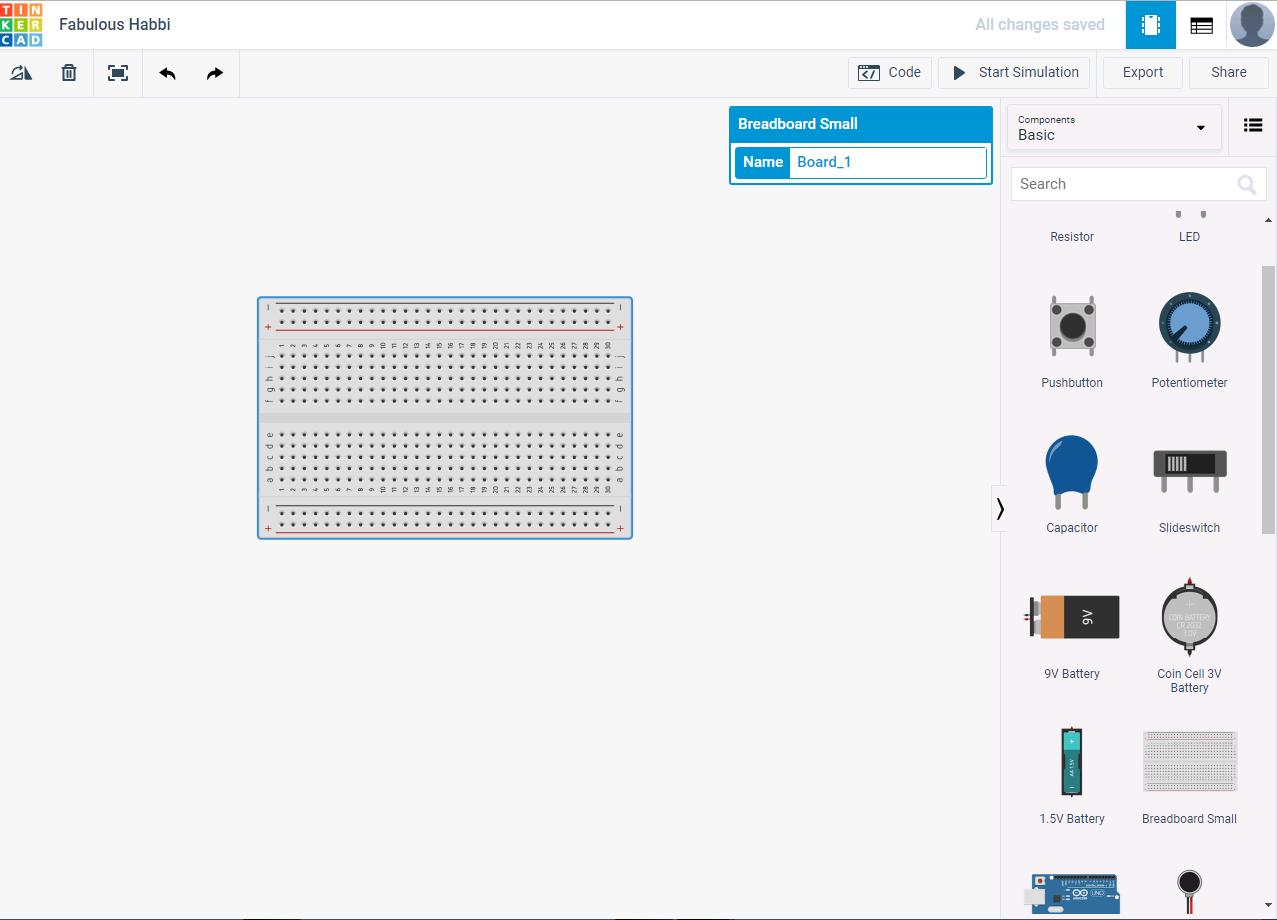Collapse the components panel with the chevron

click(x=1000, y=507)
